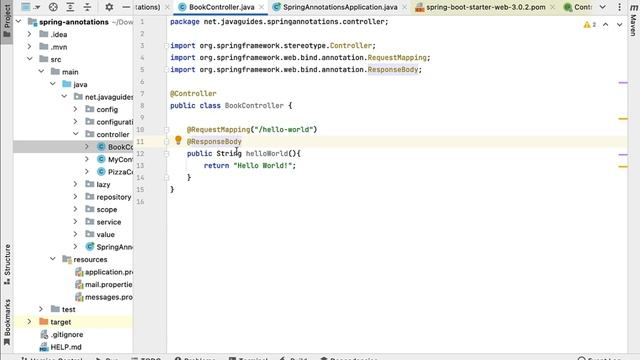Click @Controller annotation in code
640x360 pixels.
[x=193, y=93]
